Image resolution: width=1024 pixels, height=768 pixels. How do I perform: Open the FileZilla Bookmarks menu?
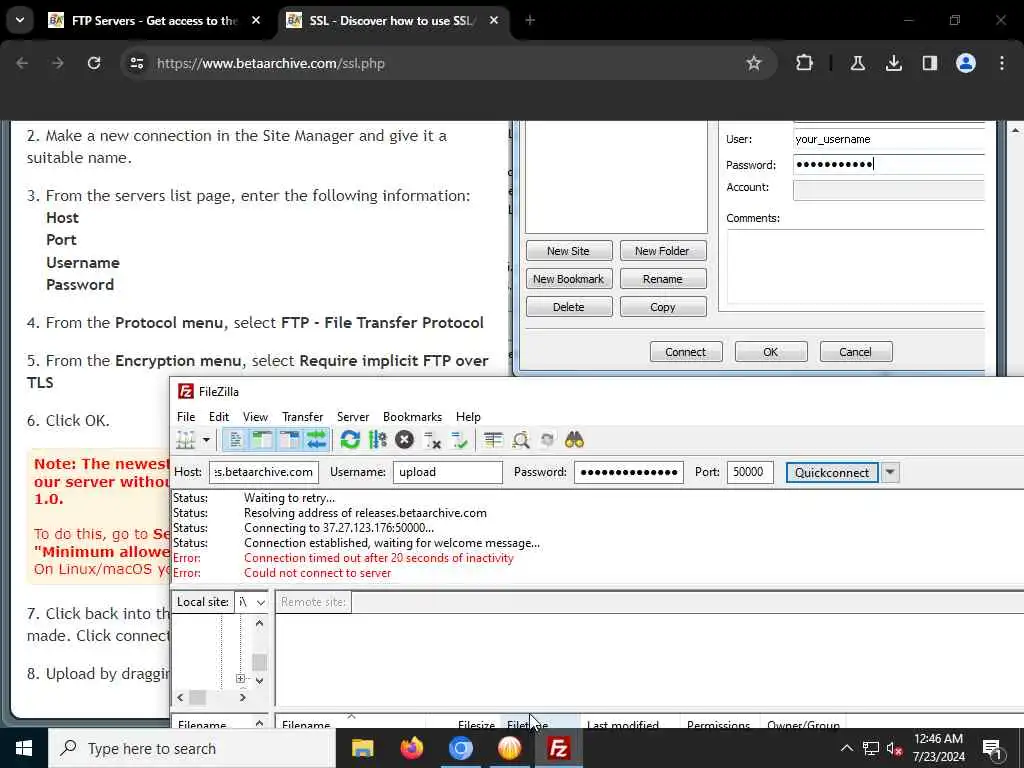tap(413, 417)
